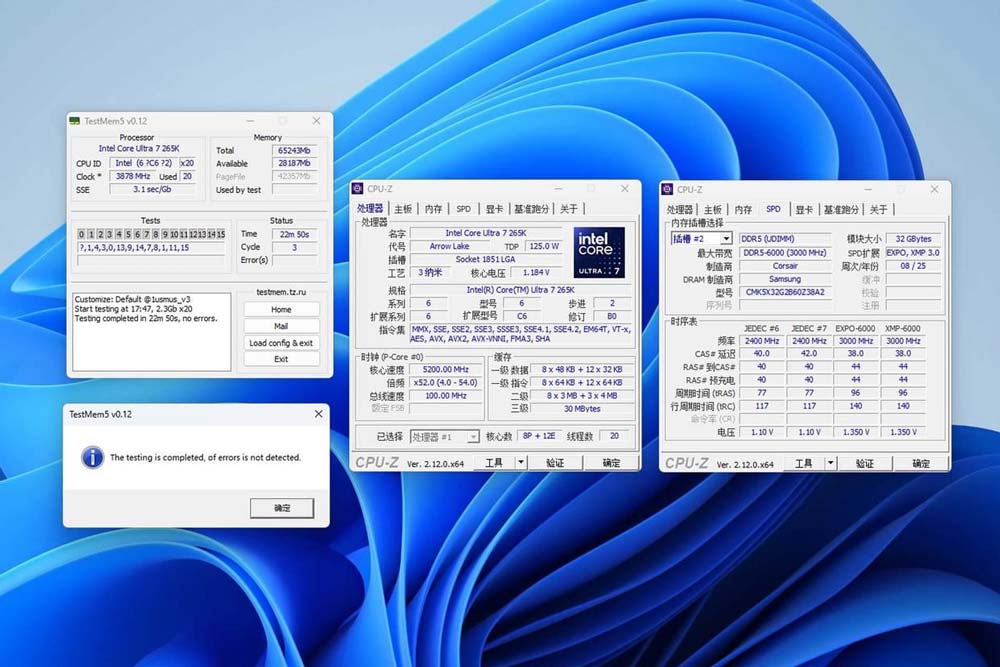The height and width of the screenshot is (667, 1000).
Task: Click the Error(s) field in TestMem5
Action: 294,260
